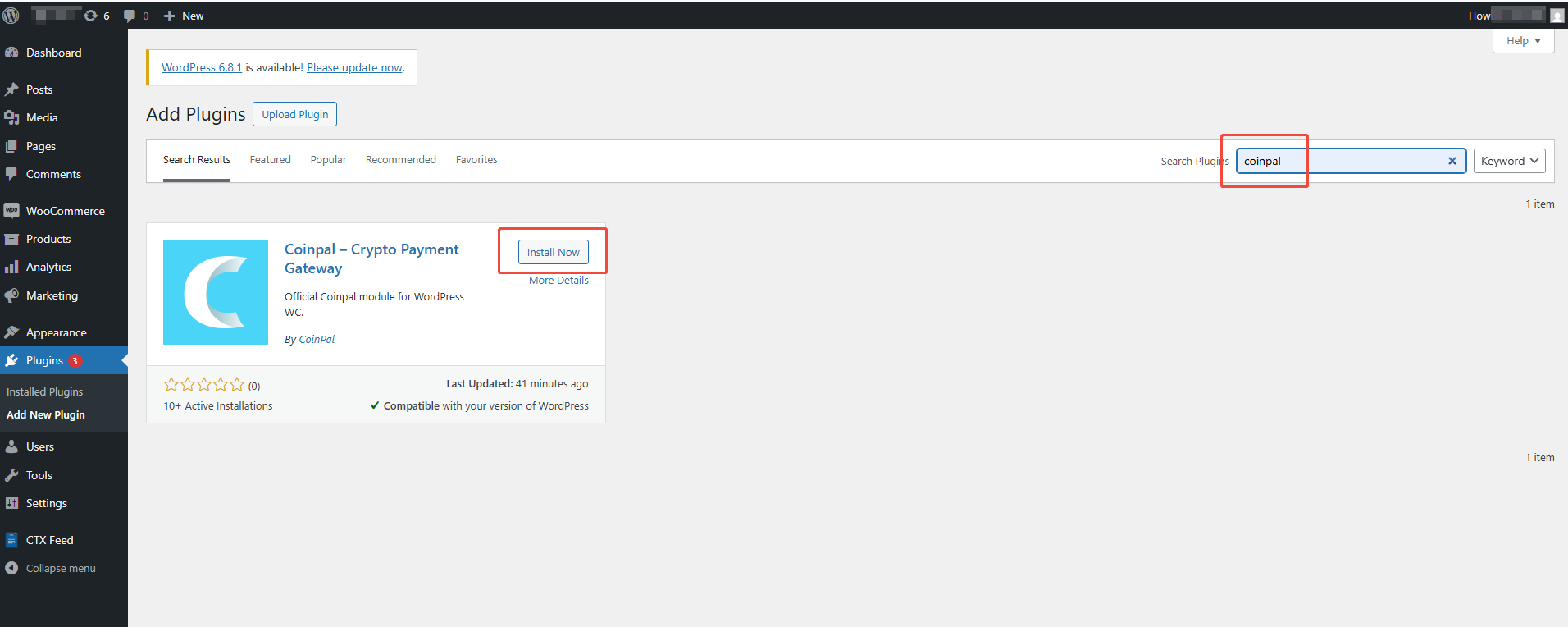Click the WordPress logo icon
The image size is (1568, 627).
[11, 16]
